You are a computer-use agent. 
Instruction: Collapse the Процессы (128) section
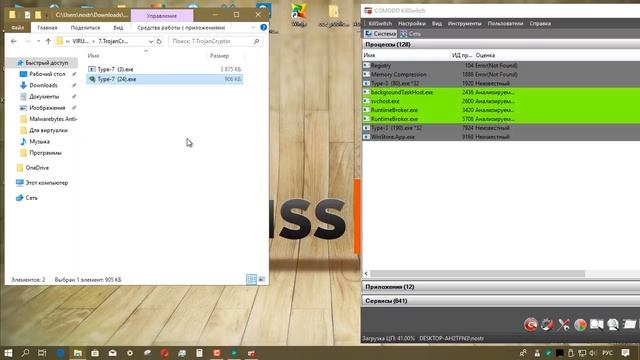501,44
